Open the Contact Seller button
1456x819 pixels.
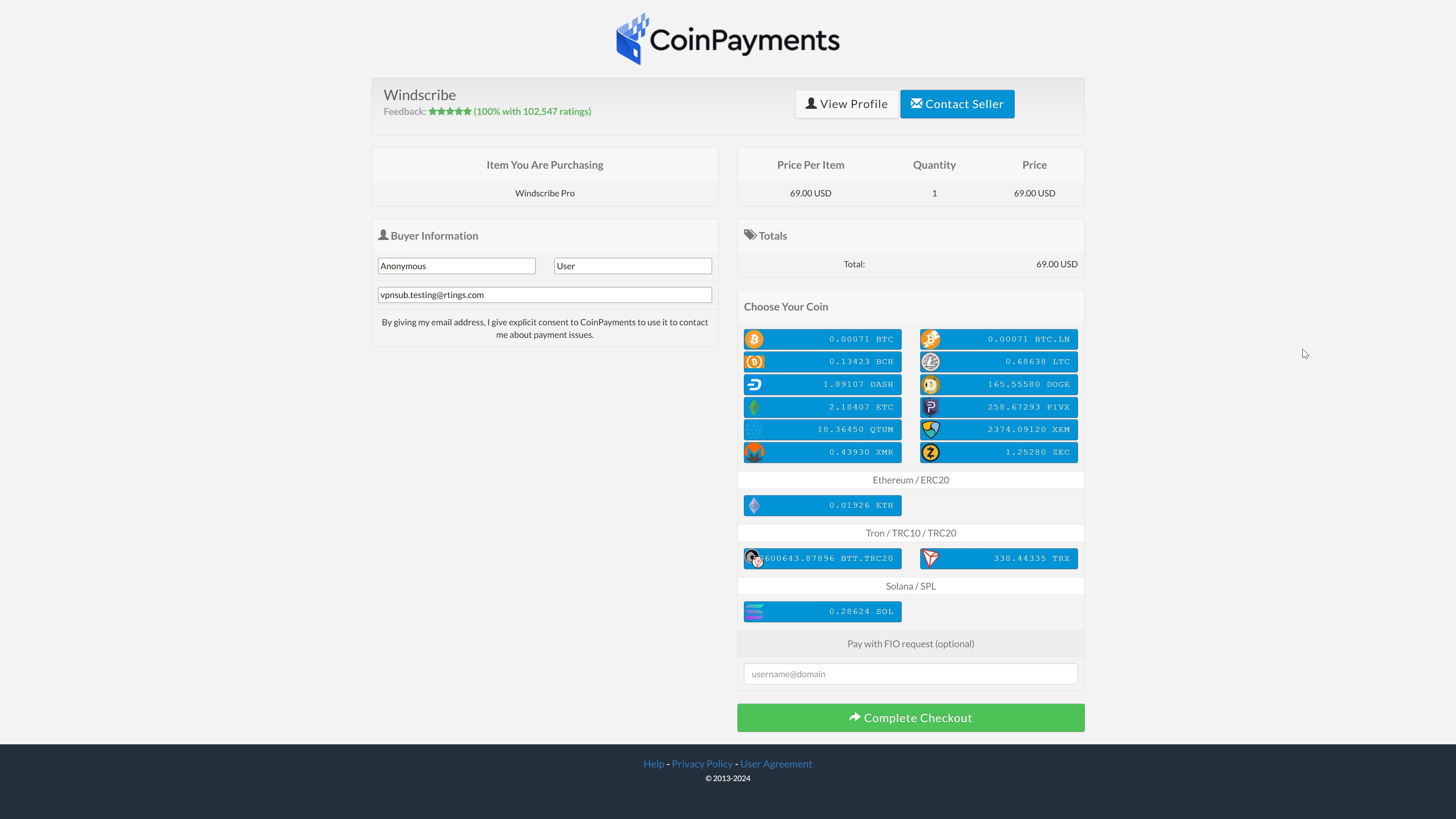957,104
